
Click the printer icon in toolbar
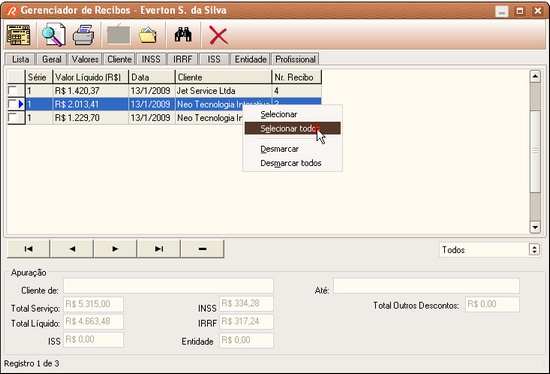[83, 35]
